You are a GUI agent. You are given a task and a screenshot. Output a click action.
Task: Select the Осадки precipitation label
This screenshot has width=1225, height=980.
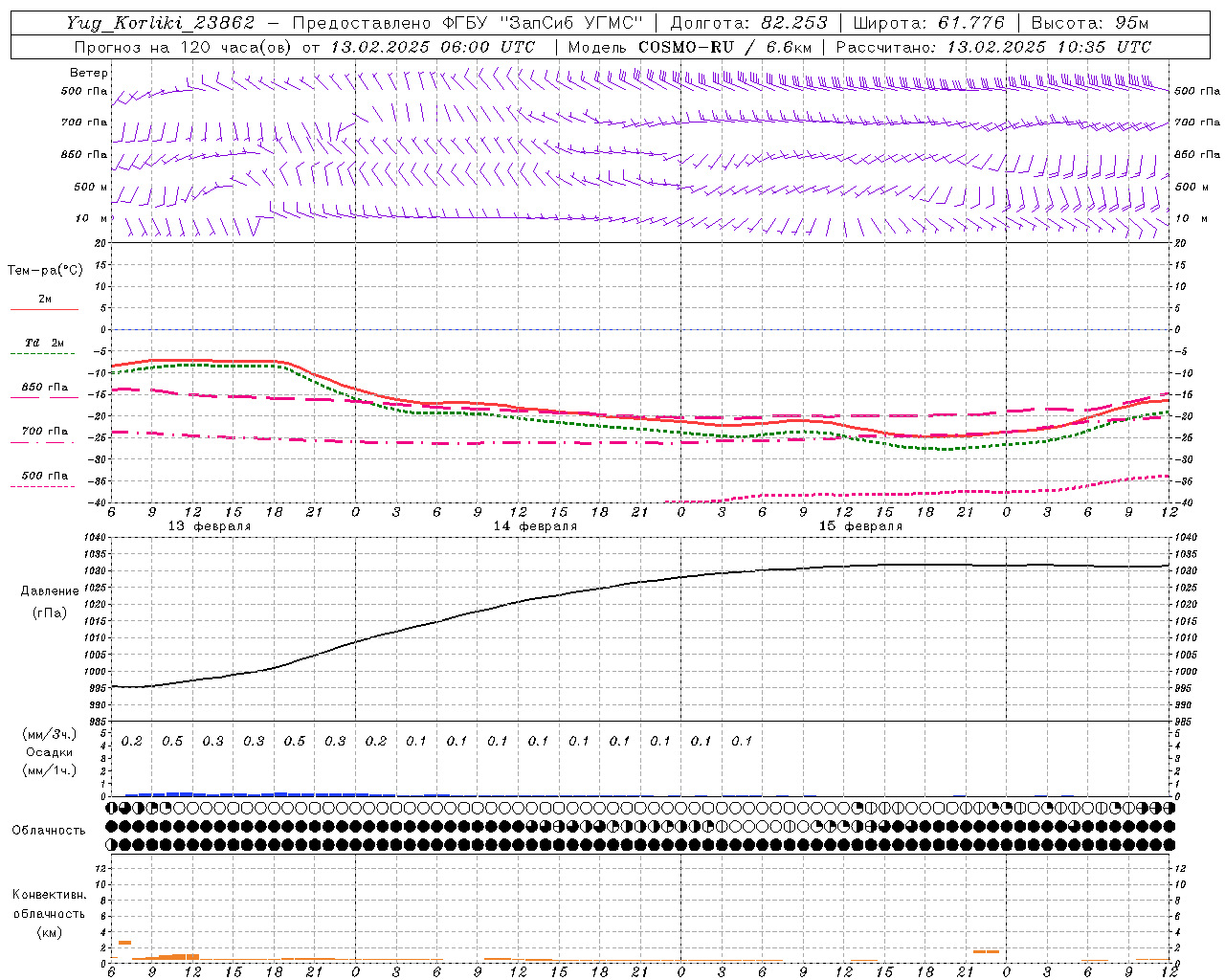(x=50, y=752)
